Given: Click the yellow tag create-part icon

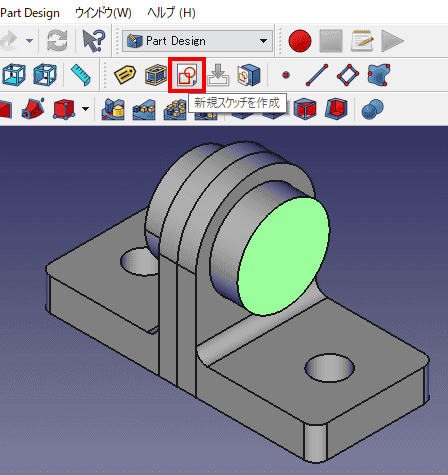Looking at the screenshot, I should tap(125, 75).
